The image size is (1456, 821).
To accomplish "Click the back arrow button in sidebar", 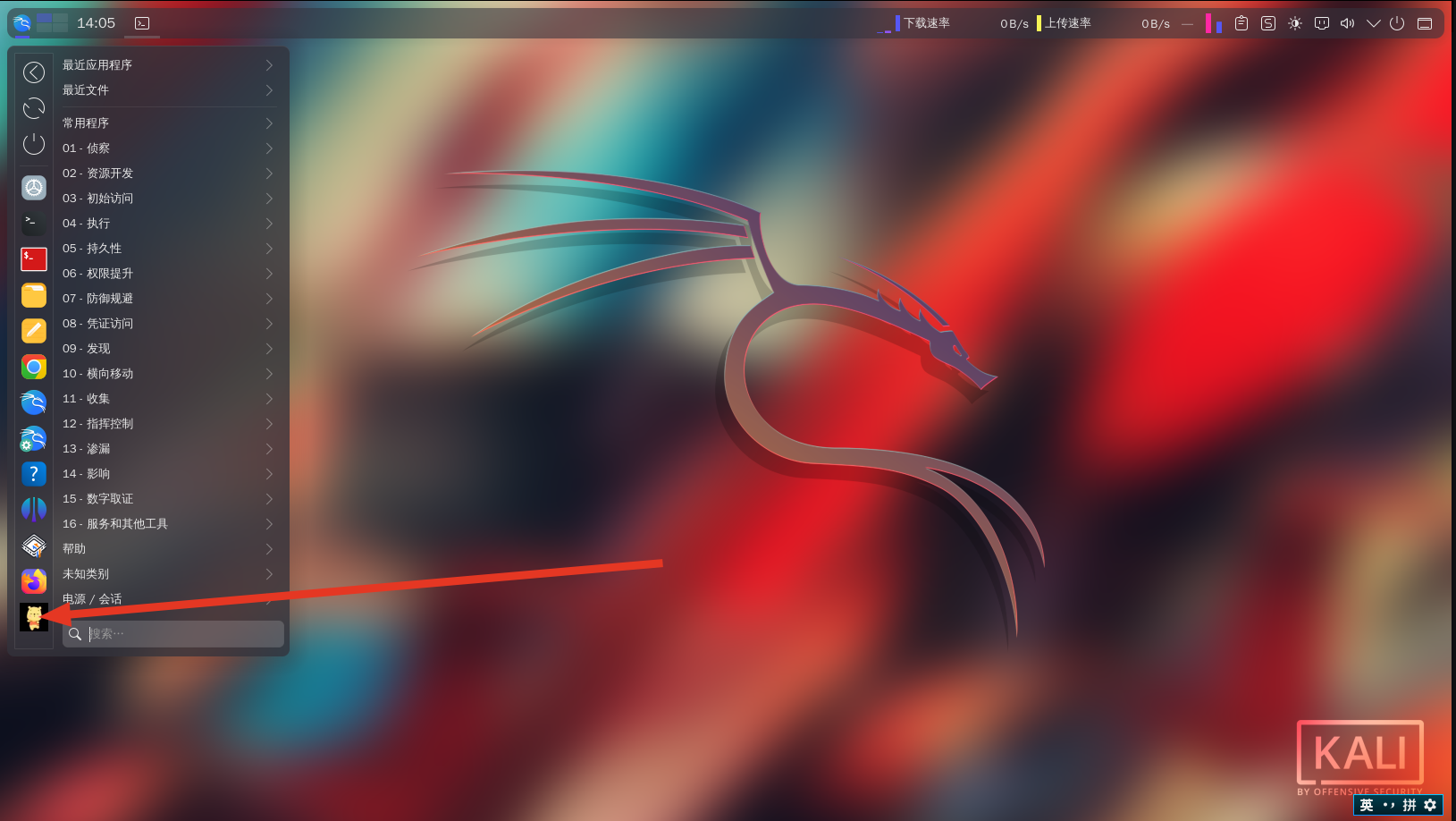I will [34, 72].
